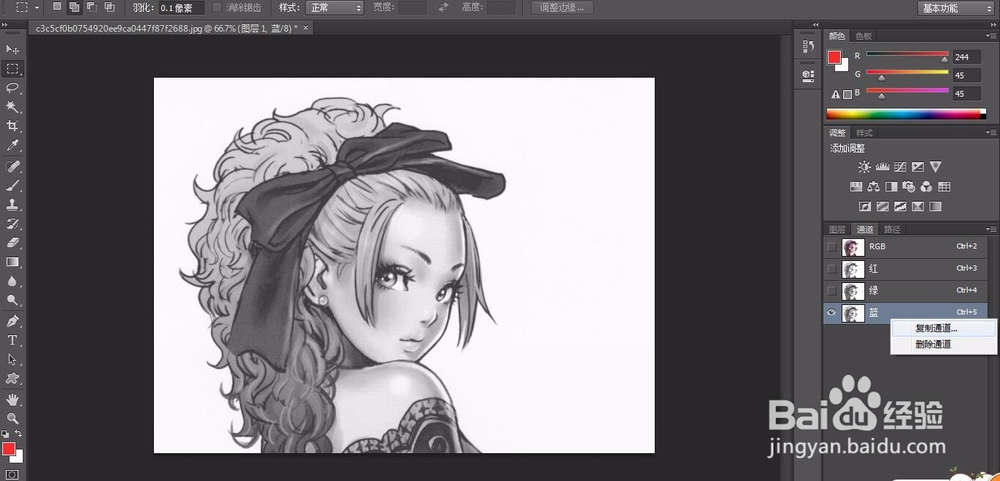The image size is (1000, 481).
Task: Hide the Blue (蓝) channel eye
Action: (832, 313)
